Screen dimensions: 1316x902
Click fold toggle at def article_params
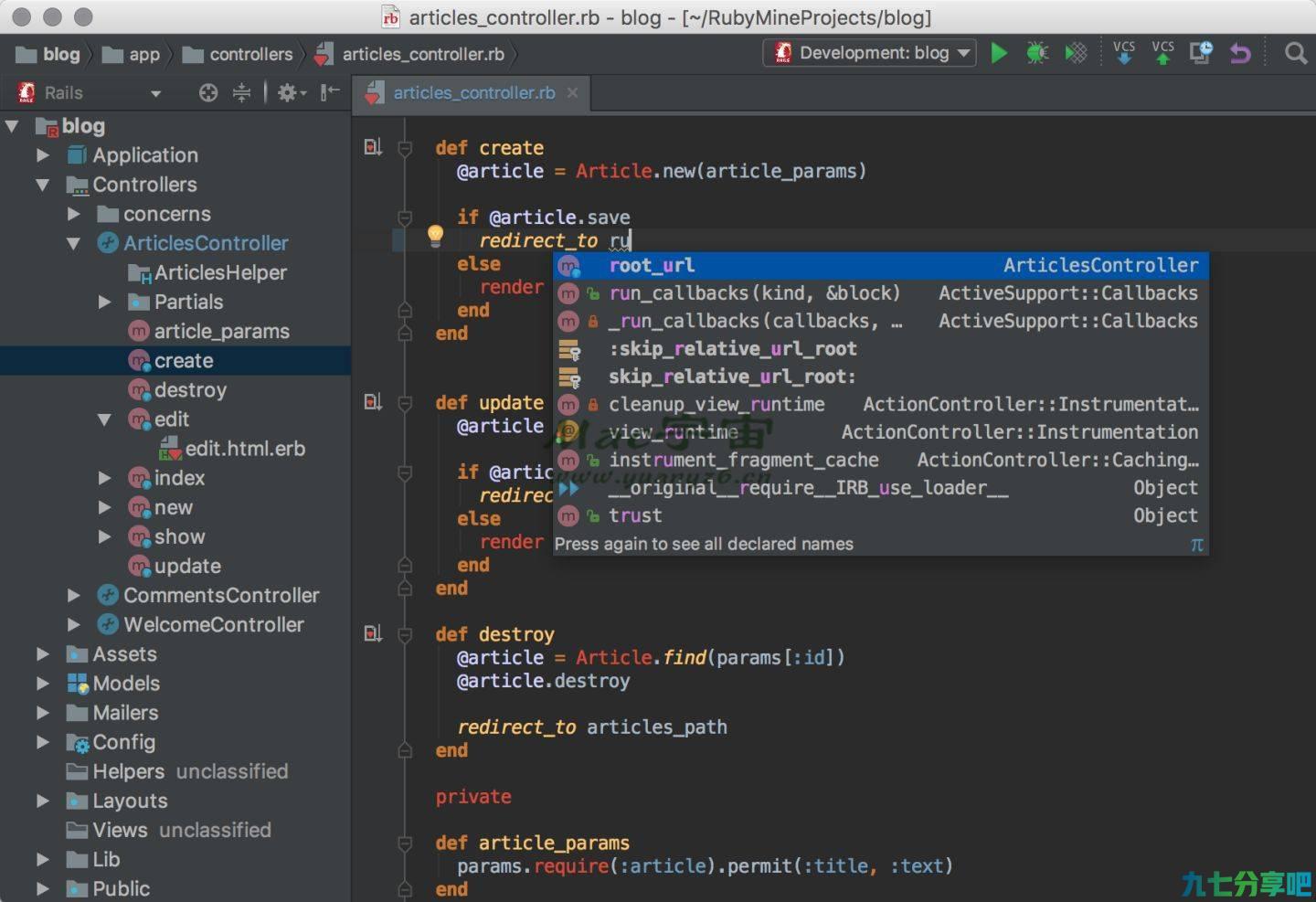pos(405,843)
